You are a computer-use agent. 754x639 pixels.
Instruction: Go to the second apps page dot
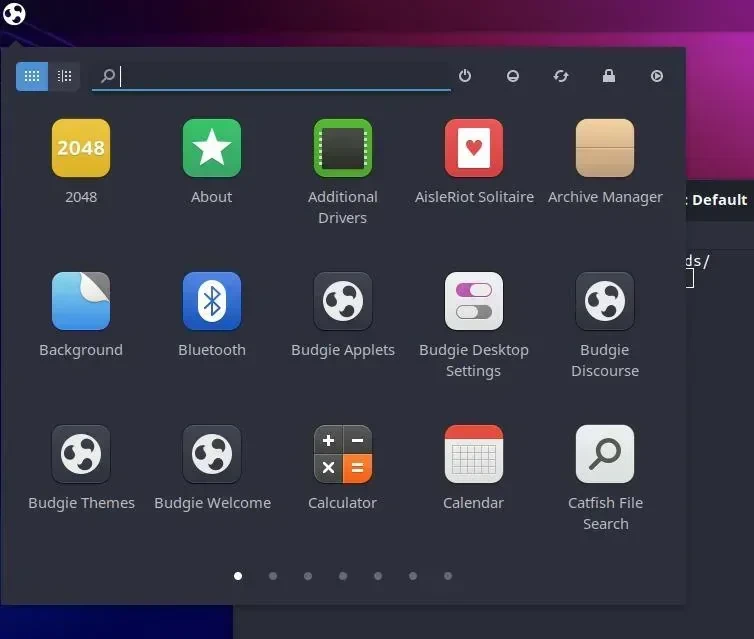(273, 576)
